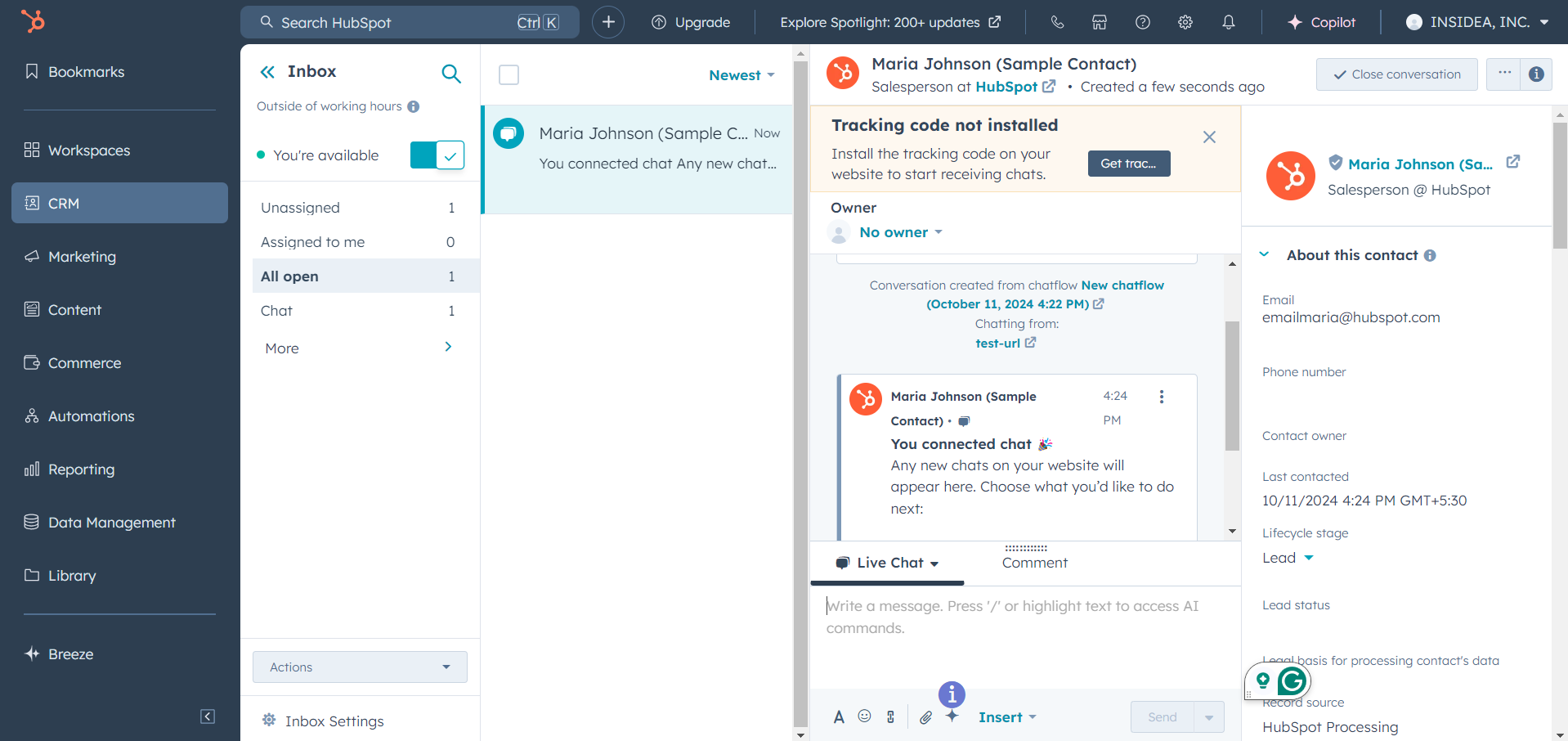Select all conversations checkbox
This screenshot has height=741, width=1568.
click(509, 75)
